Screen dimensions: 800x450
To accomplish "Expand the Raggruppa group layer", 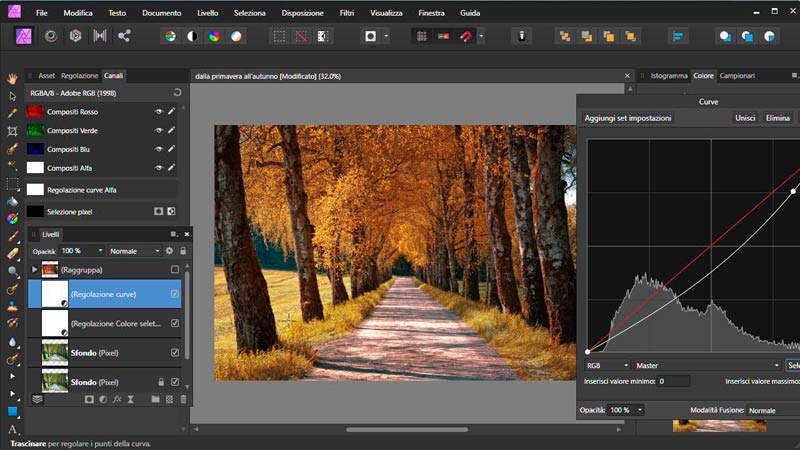I will tap(35, 269).
